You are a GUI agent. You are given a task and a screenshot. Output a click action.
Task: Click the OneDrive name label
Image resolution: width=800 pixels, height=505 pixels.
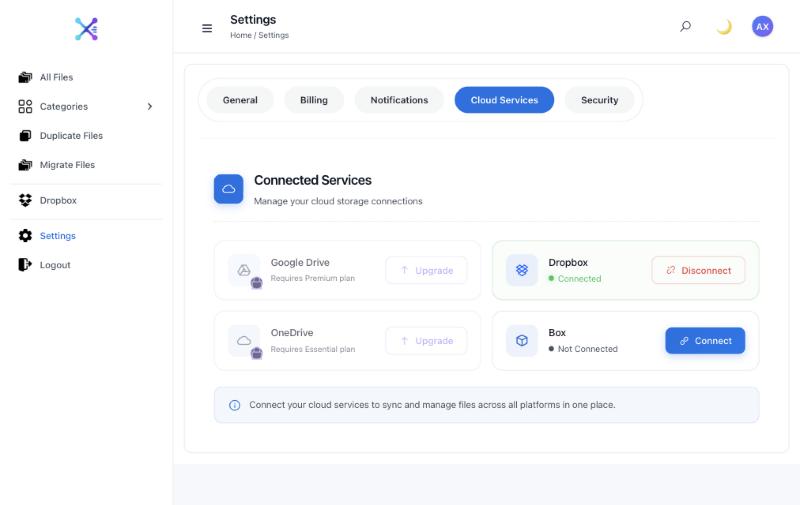(x=292, y=333)
